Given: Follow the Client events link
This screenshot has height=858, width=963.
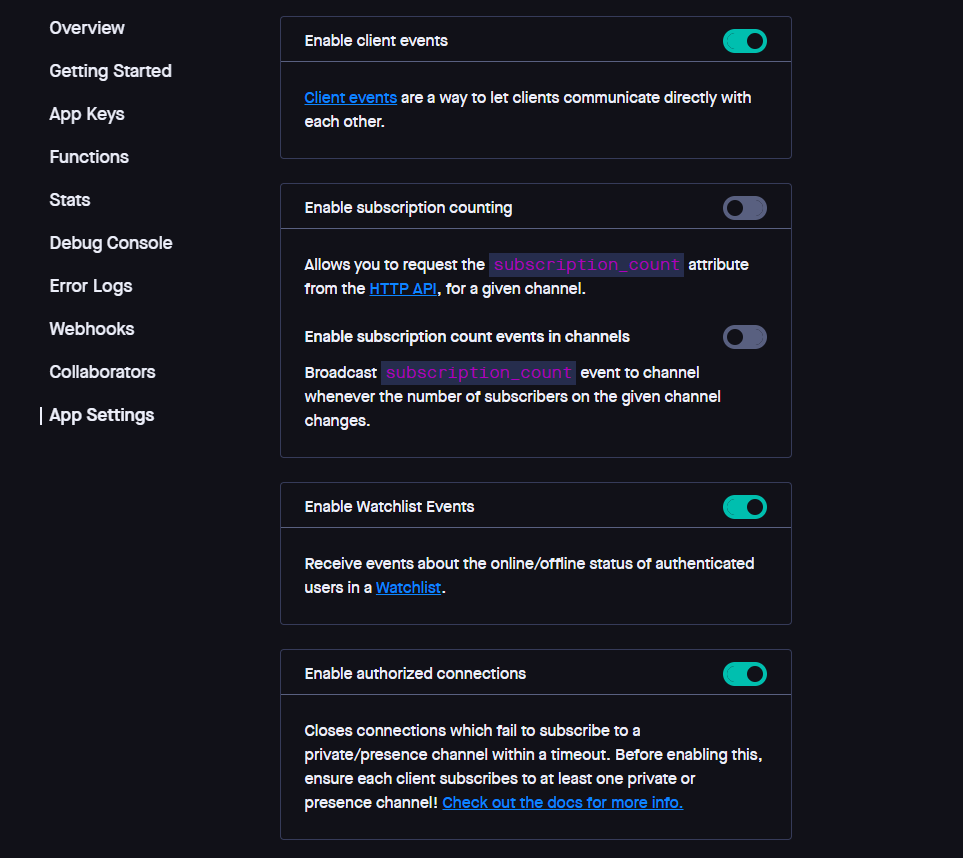Looking at the screenshot, I should pyautogui.click(x=350, y=98).
